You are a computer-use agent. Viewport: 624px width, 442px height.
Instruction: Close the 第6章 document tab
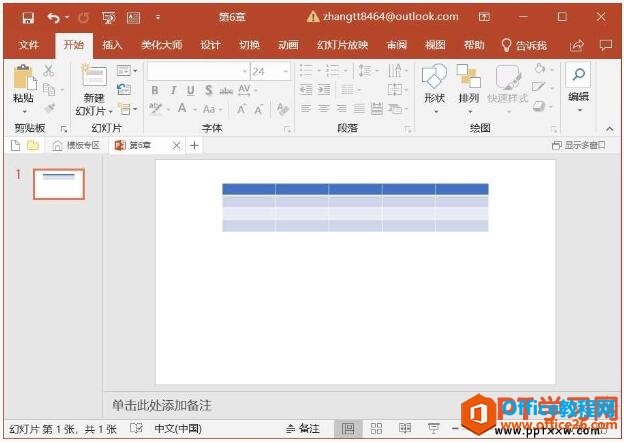[x=176, y=146]
